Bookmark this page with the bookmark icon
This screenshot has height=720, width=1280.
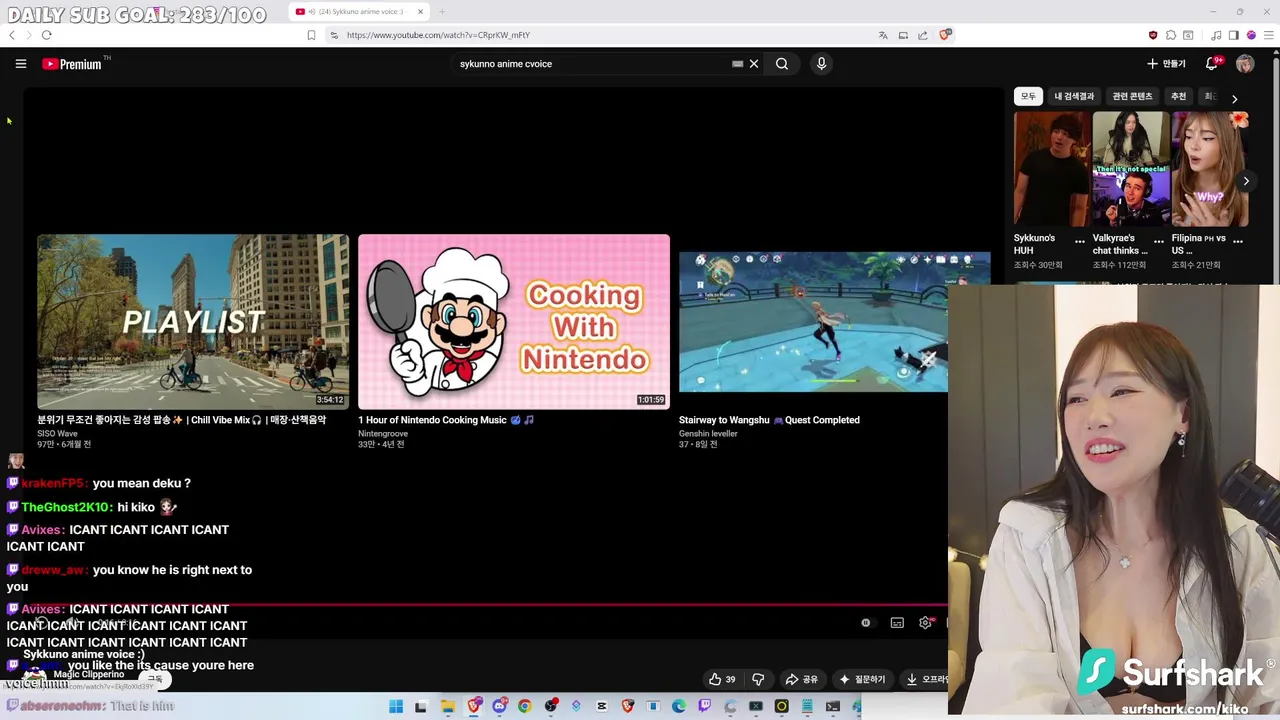click(x=311, y=35)
